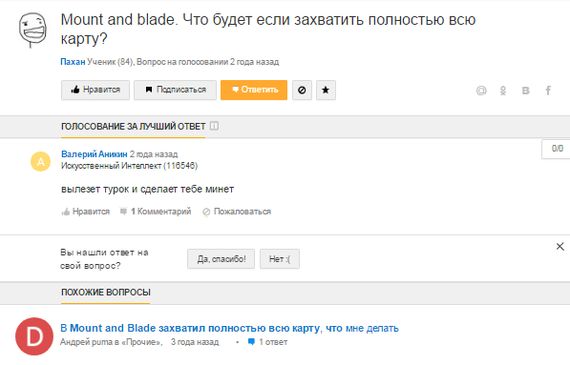Close the feedback prompt with X
Image resolution: width=570 pixels, height=365 pixels.
click(560, 246)
